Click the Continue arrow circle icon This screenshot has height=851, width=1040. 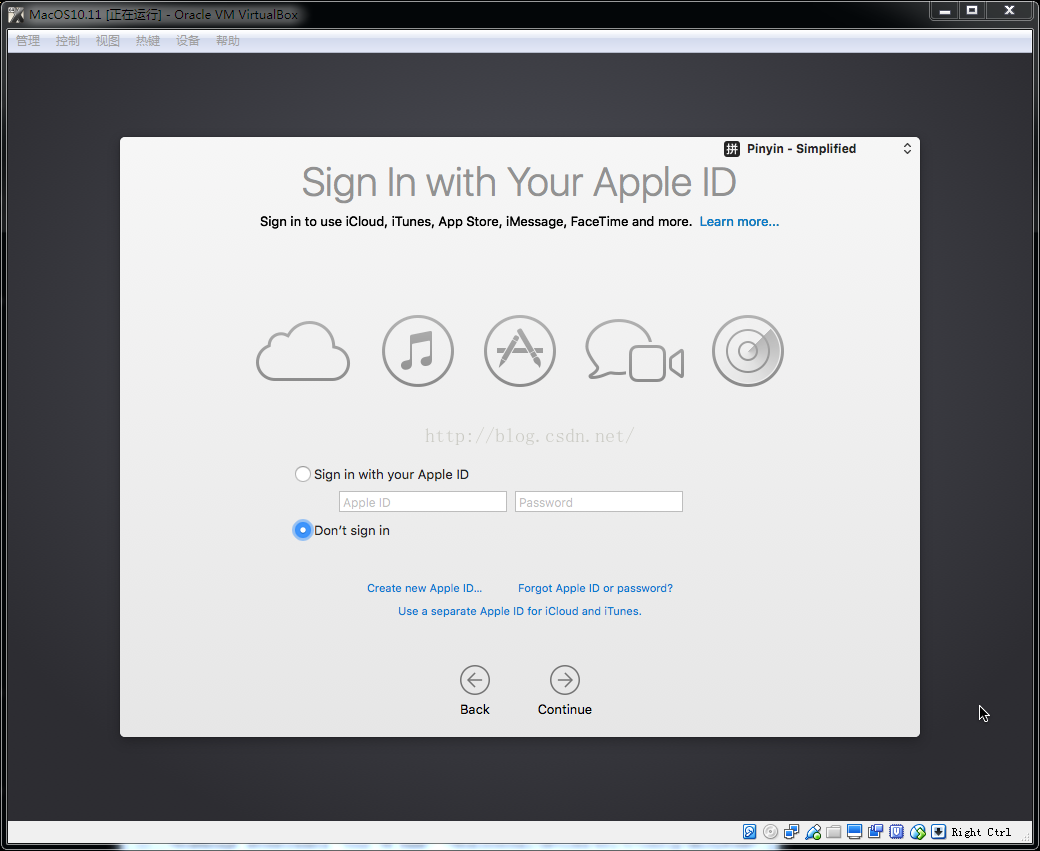565,680
